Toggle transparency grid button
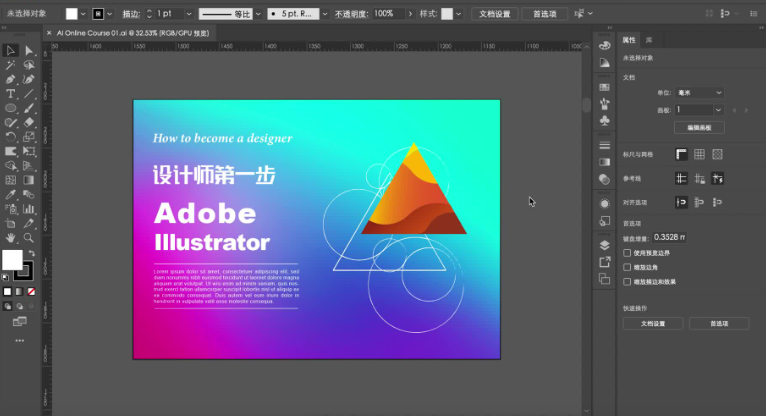This screenshot has height=416, width=766. pyautogui.click(x=717, y=154)
